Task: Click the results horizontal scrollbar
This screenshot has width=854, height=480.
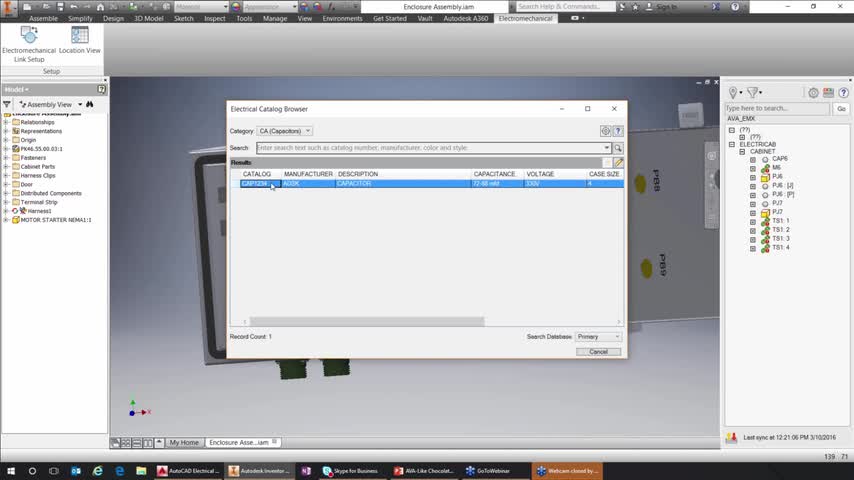Action: point(367,322)
